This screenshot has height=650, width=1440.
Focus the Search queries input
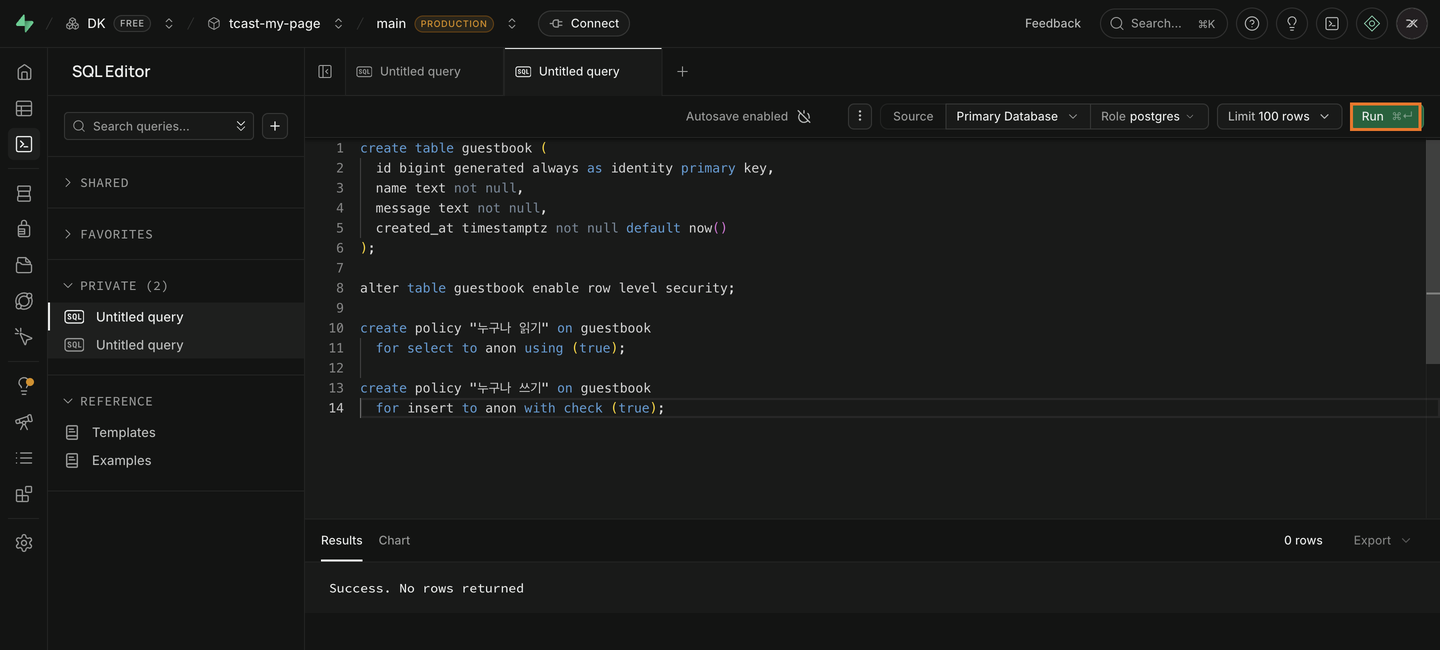(x=159, y=126)
